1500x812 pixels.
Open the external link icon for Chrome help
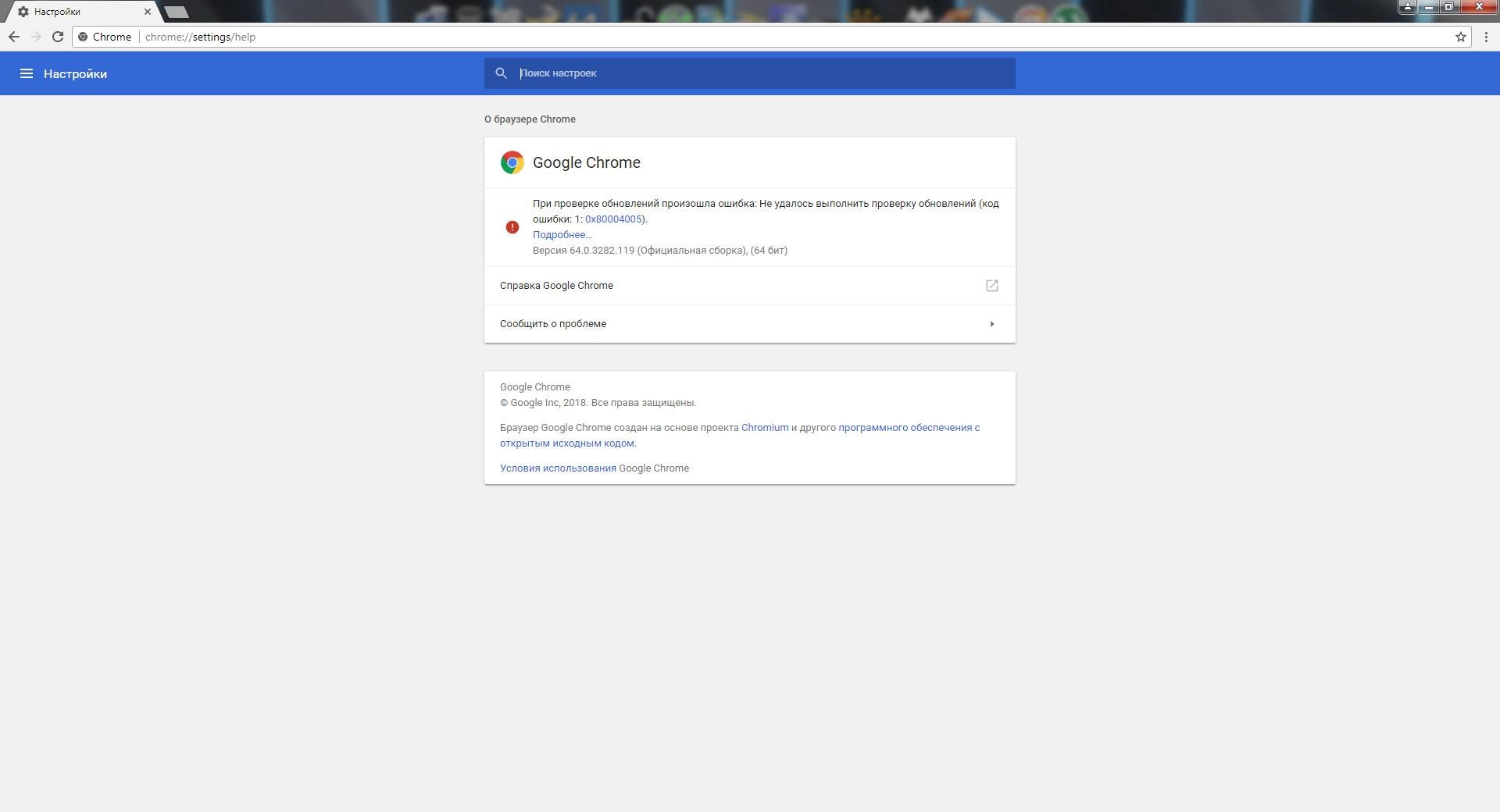[992, 286]
